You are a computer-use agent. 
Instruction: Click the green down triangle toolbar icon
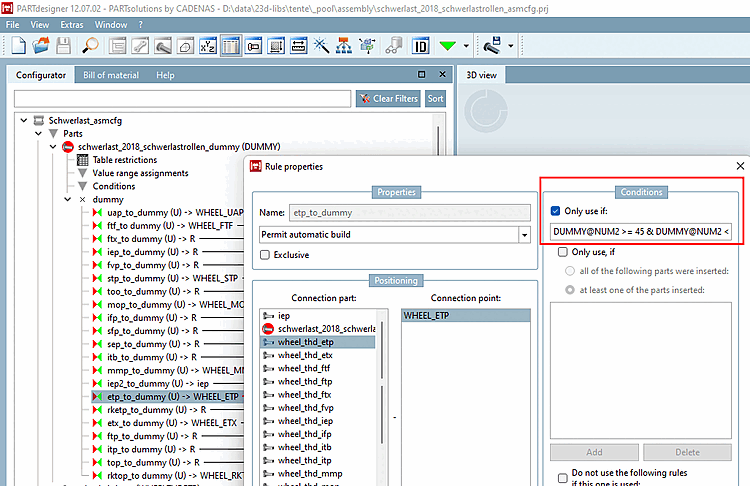pyautogui.click(x=448, y=46)
